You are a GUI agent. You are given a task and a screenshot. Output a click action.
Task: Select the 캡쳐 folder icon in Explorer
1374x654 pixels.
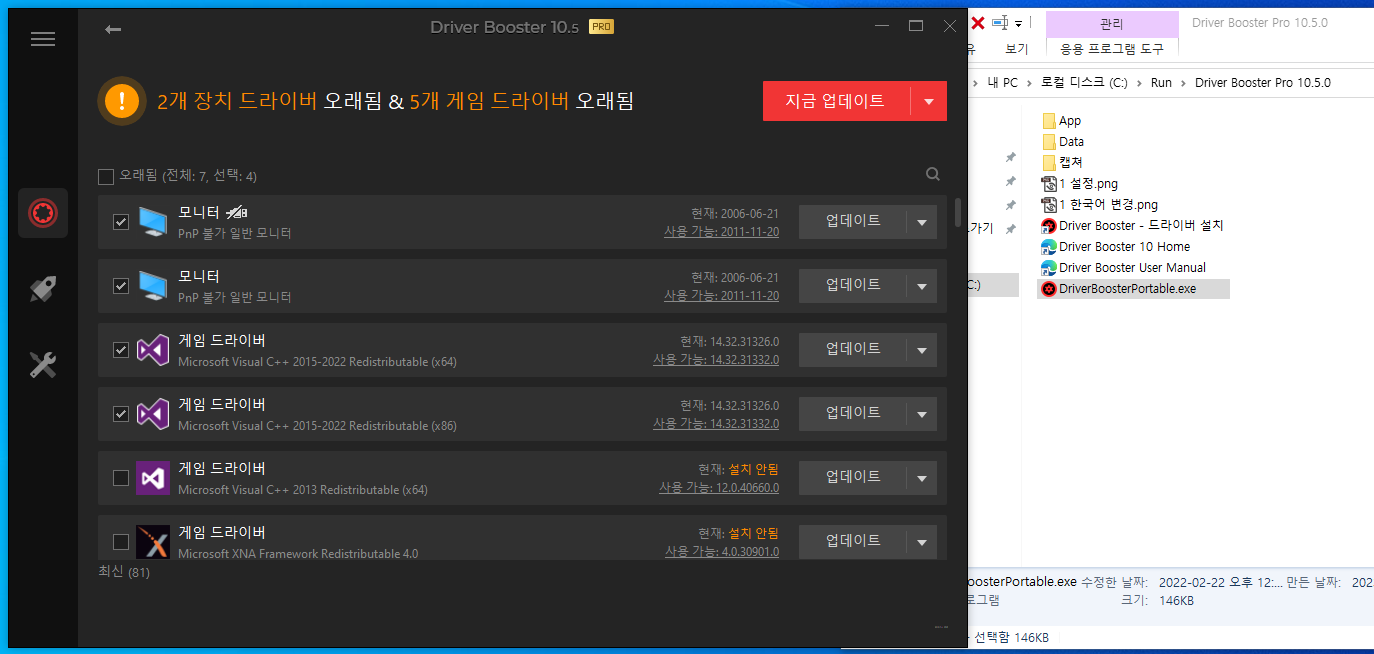click(x=1049, y=162)
